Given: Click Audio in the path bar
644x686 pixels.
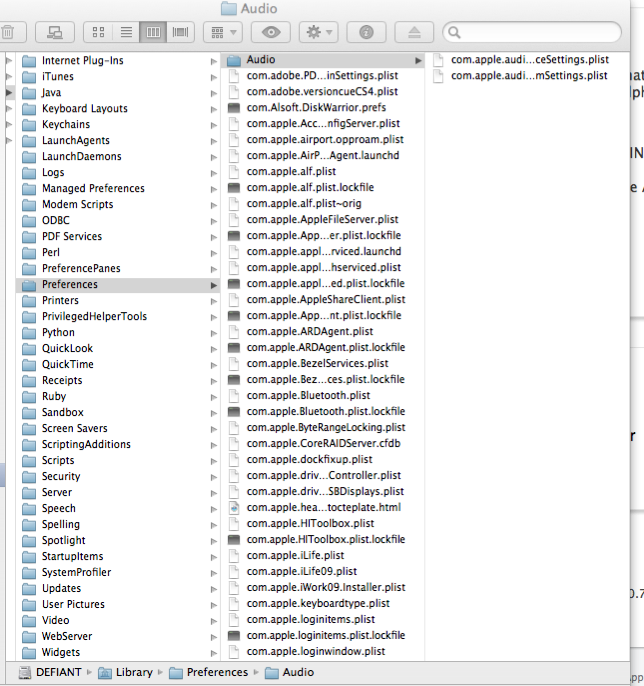Looking at the screenshot, I should tap(289, 672).
